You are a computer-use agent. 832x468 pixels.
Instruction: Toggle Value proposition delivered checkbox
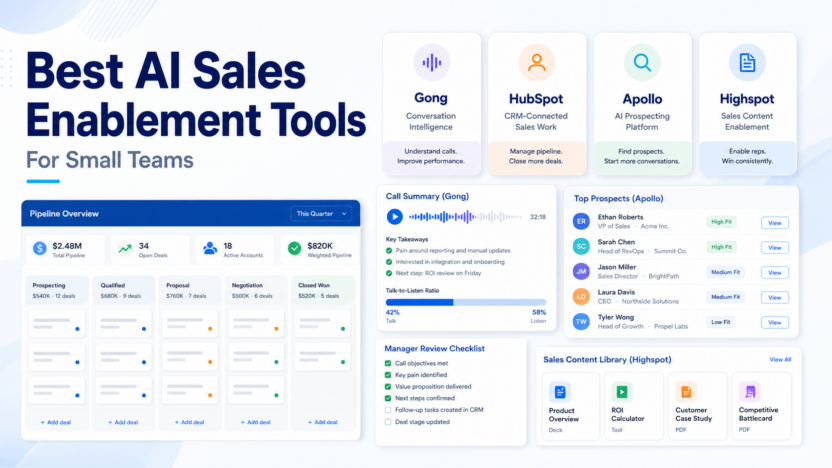tap(388, 387)
